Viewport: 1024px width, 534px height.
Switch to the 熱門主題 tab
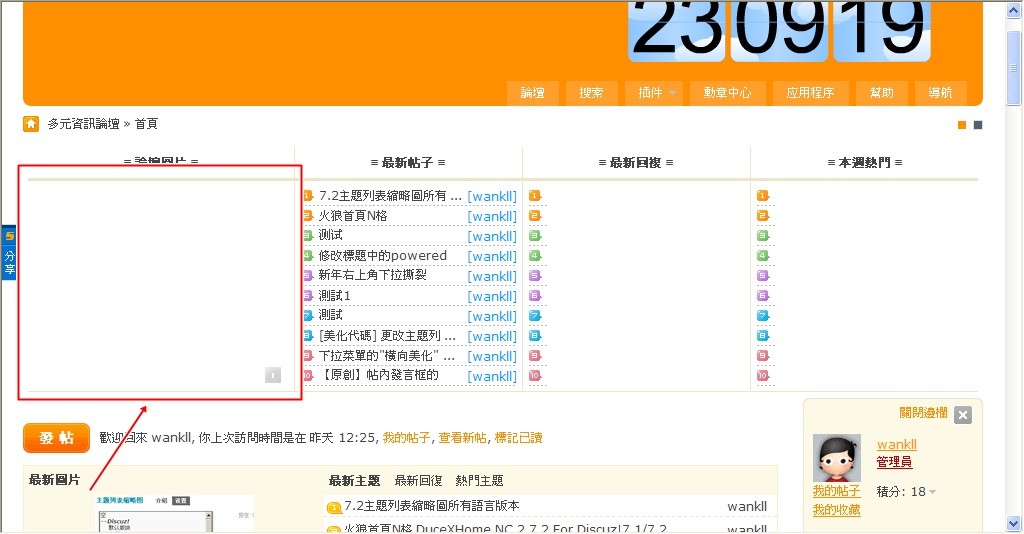coord(479,481)
